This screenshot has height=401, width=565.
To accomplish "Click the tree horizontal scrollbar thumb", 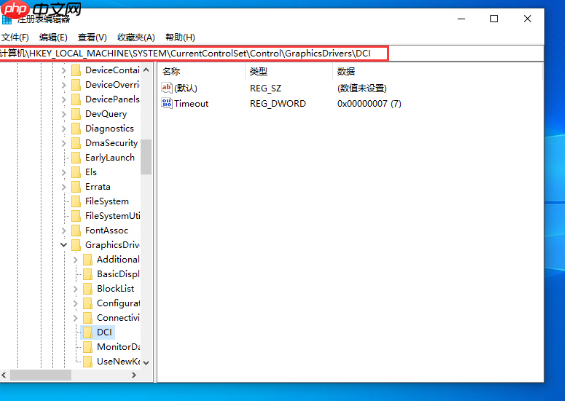I will (x=40, y=375).
